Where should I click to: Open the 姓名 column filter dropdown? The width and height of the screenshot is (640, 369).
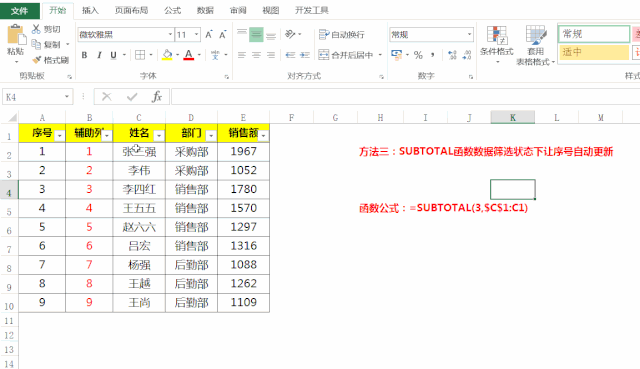[159, 136]
